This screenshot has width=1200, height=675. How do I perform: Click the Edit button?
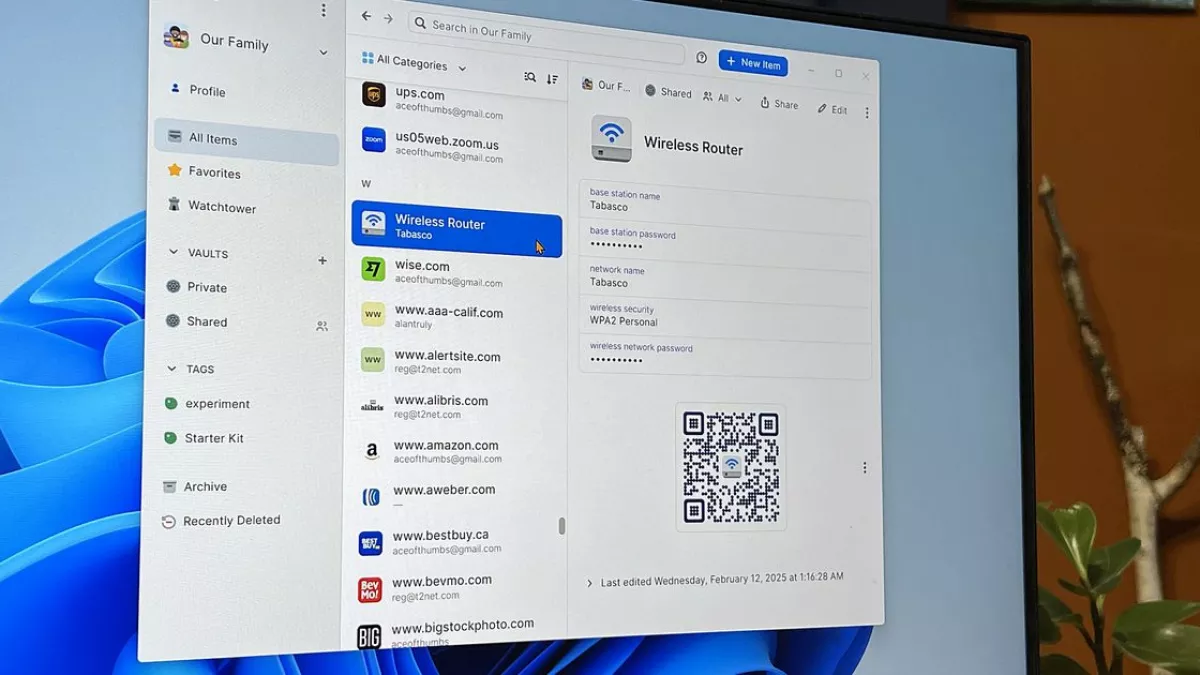[831, 109]
